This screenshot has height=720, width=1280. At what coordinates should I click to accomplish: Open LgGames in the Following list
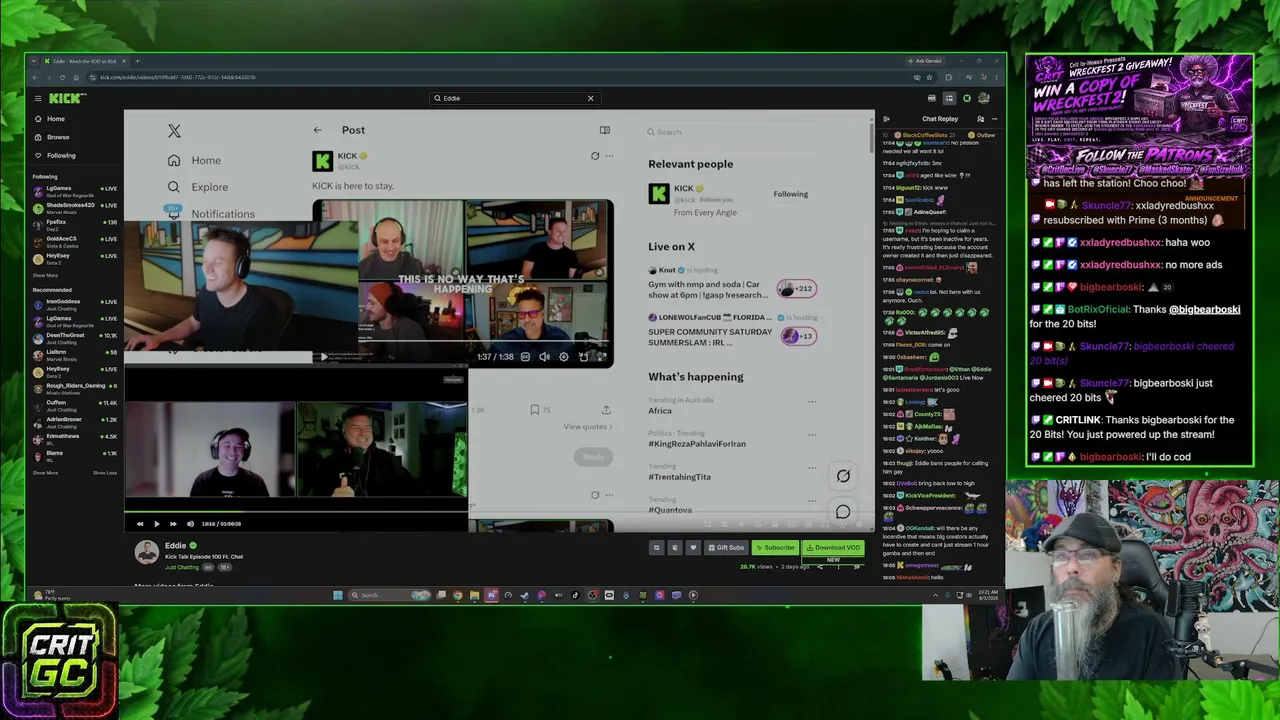pyautogui.click(x=75, y=190)
